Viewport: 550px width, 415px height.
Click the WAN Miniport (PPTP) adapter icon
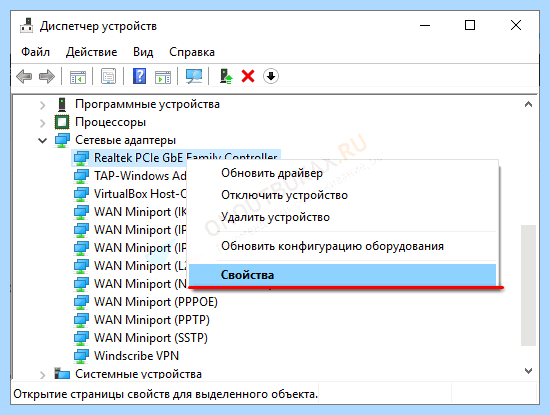click(81, 320)
